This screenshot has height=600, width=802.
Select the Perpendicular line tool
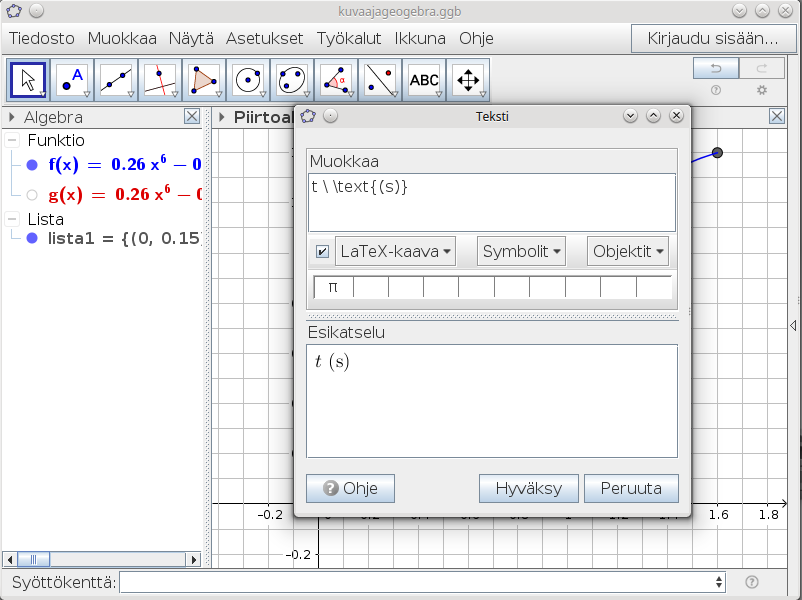point(160,80)
